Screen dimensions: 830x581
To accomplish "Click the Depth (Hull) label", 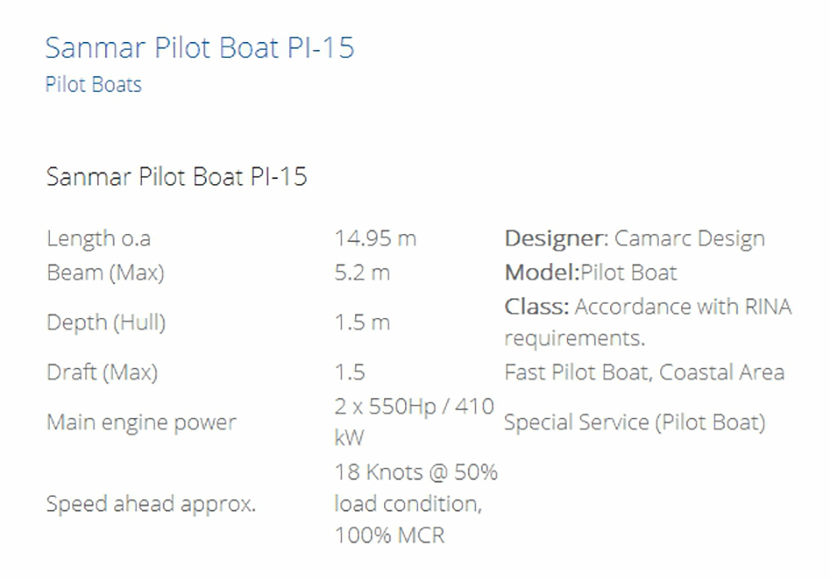I will [x=106, y=322].
